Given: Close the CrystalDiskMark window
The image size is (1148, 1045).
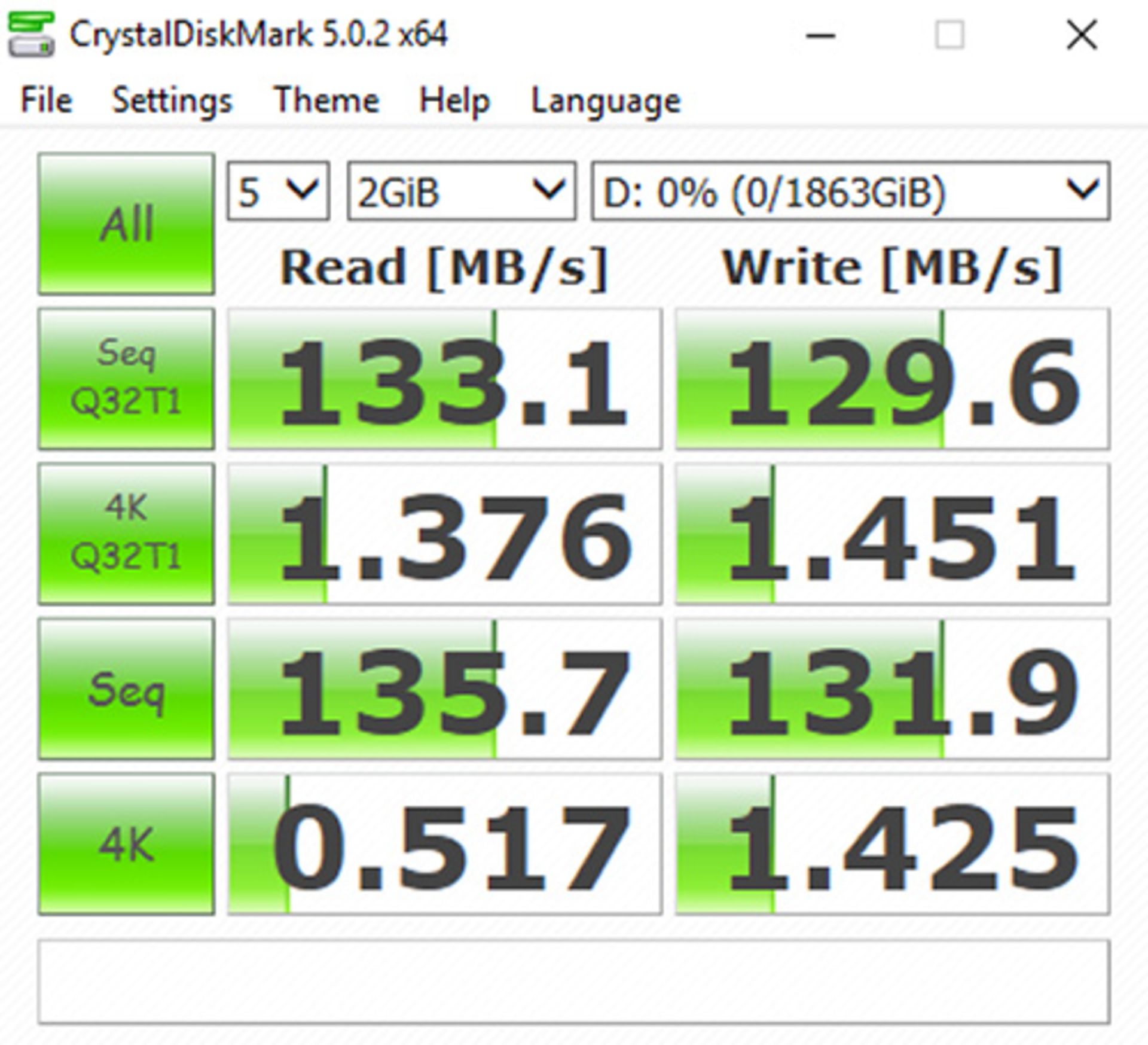Looking at the screenshot, I should click(x=1082, y=35).
